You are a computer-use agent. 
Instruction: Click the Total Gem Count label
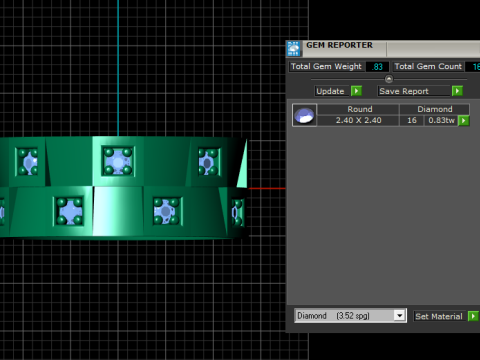click(x=428, y=66)
